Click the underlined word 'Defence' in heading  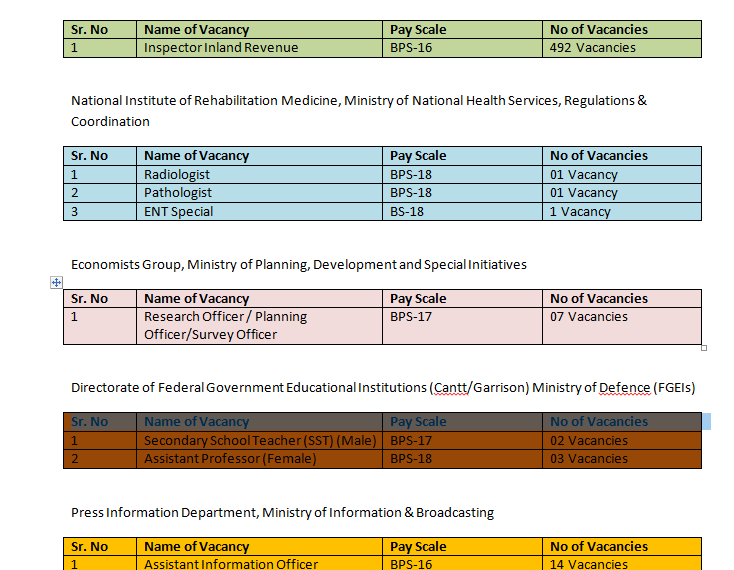pos(624,388)
